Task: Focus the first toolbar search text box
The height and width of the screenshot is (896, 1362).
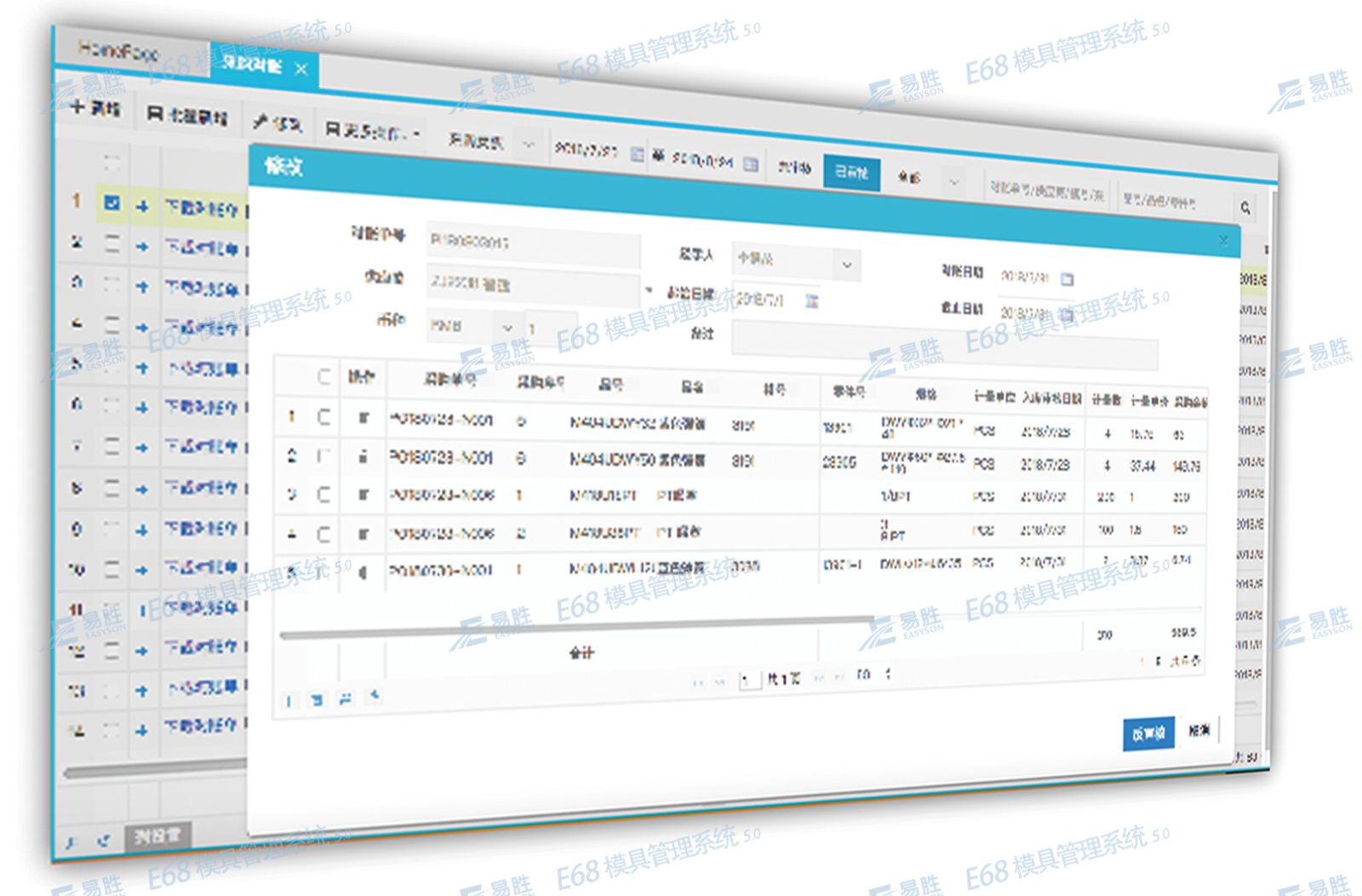Action: [1047, 191]
